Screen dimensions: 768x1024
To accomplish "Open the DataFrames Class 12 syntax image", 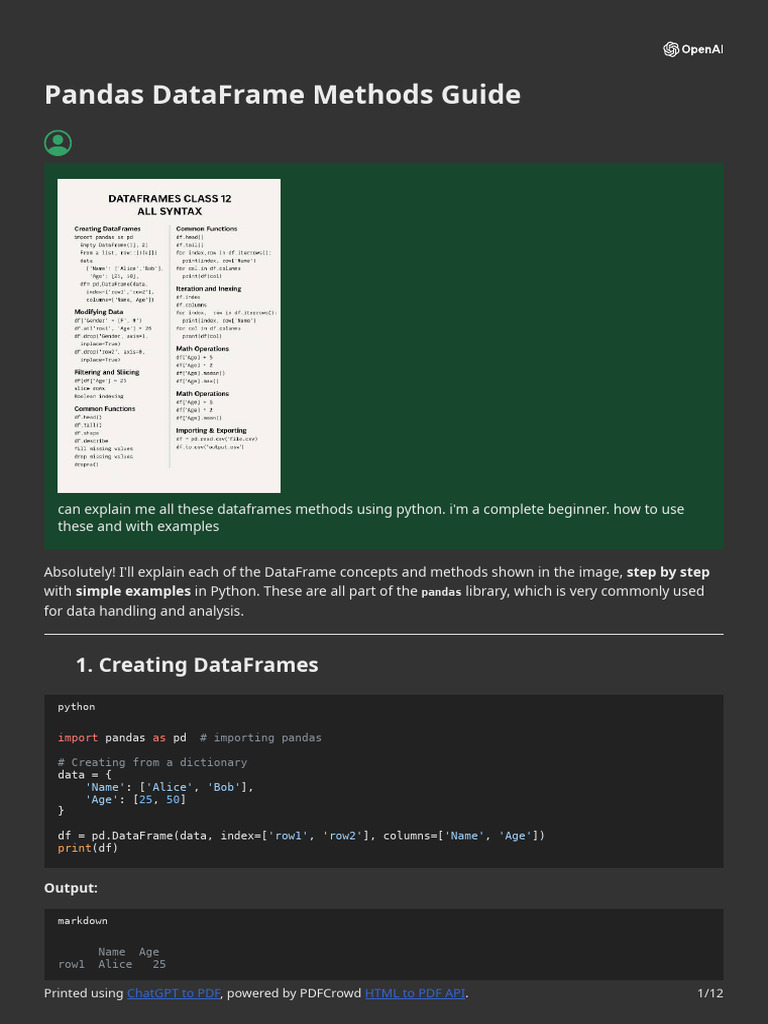I will pos(169,336).
